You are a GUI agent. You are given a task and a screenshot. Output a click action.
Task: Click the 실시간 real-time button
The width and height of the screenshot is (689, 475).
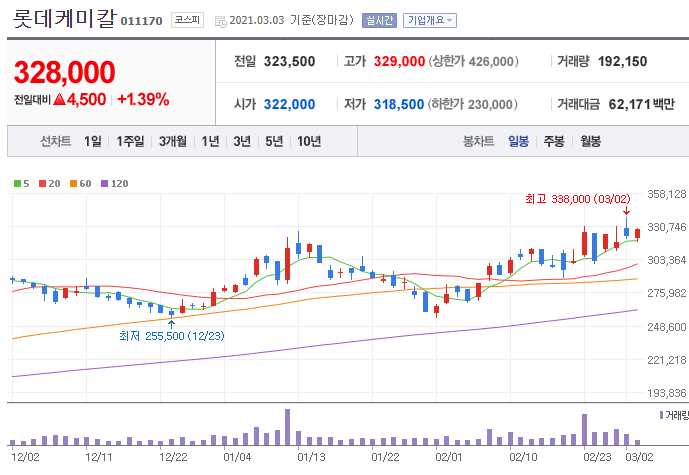pos(379,20)
